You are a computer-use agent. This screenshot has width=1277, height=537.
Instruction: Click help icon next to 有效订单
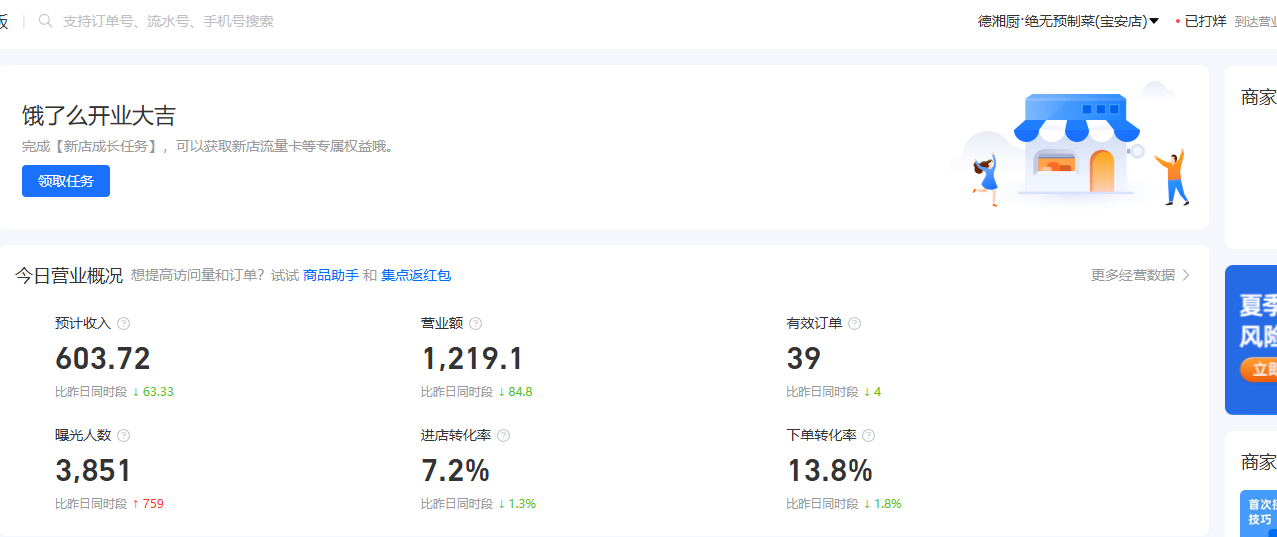pyautogui.click(x=855, y=323)
